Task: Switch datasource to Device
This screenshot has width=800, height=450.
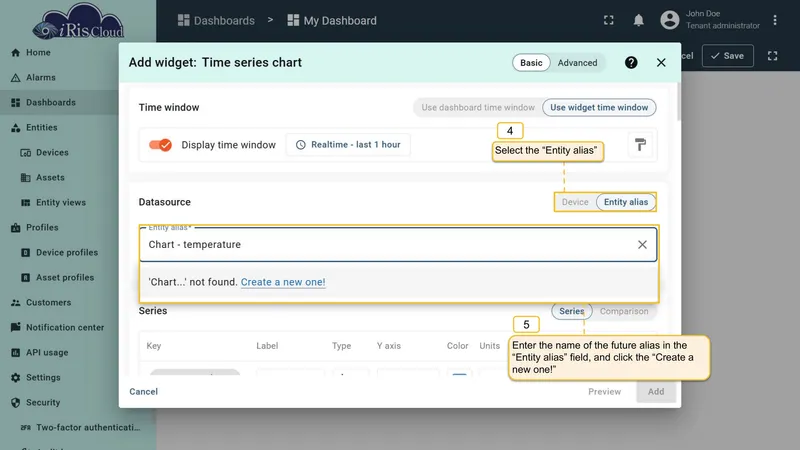Action: [x=575, y=202]
